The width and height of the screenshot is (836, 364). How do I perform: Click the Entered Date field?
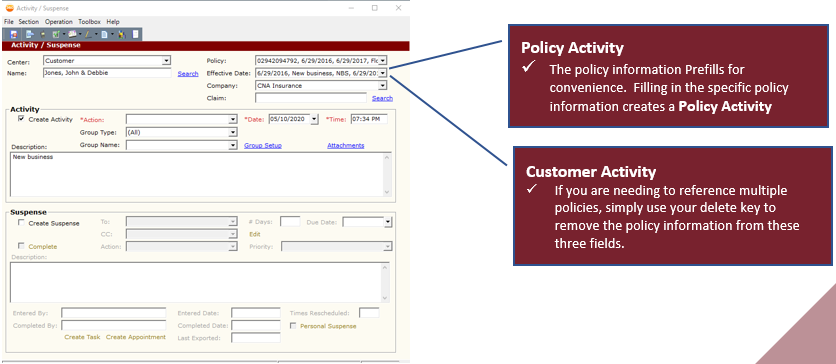click(x=256, y=313)
